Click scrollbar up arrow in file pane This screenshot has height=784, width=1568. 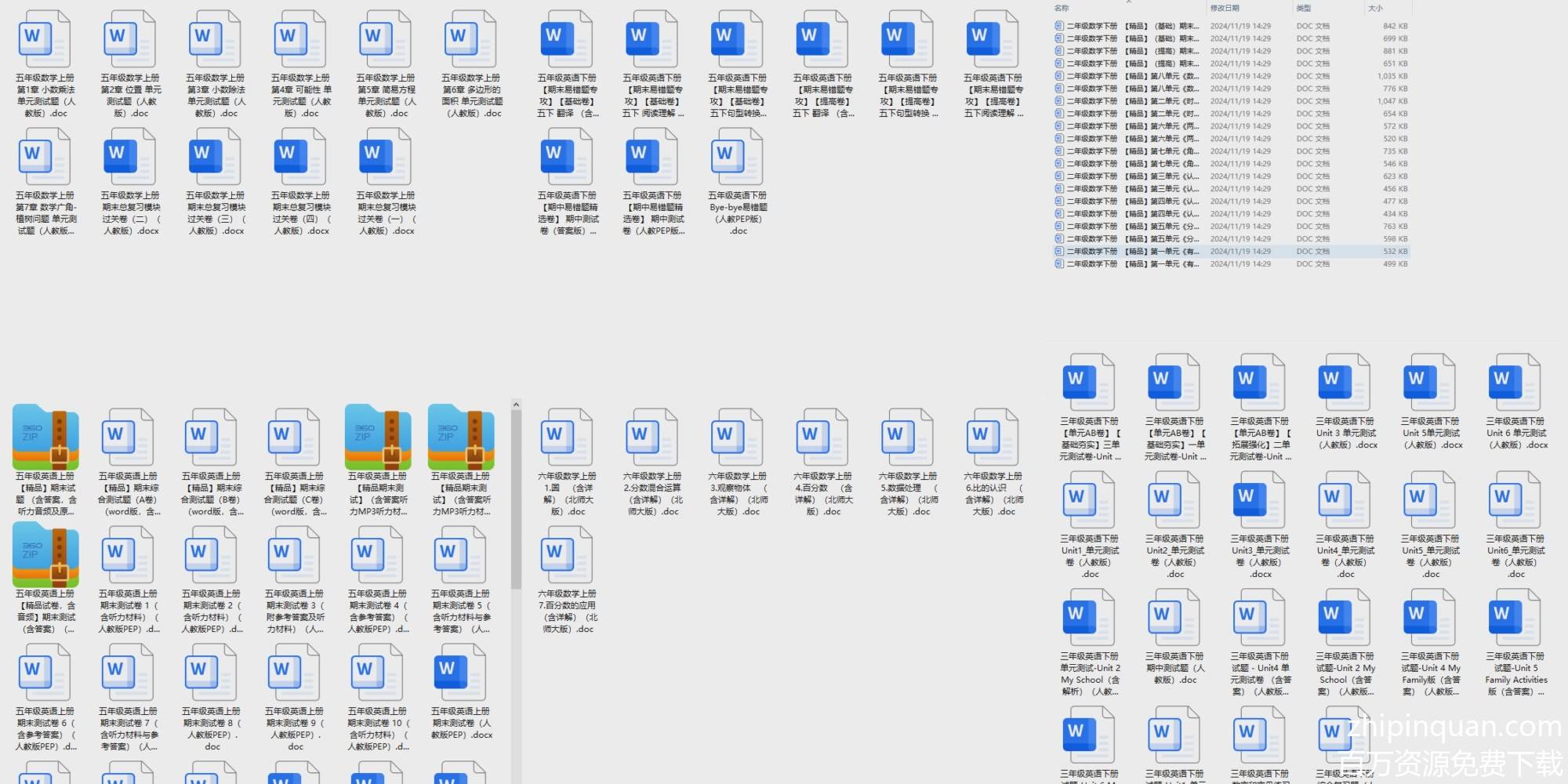(x=516, y=405)
